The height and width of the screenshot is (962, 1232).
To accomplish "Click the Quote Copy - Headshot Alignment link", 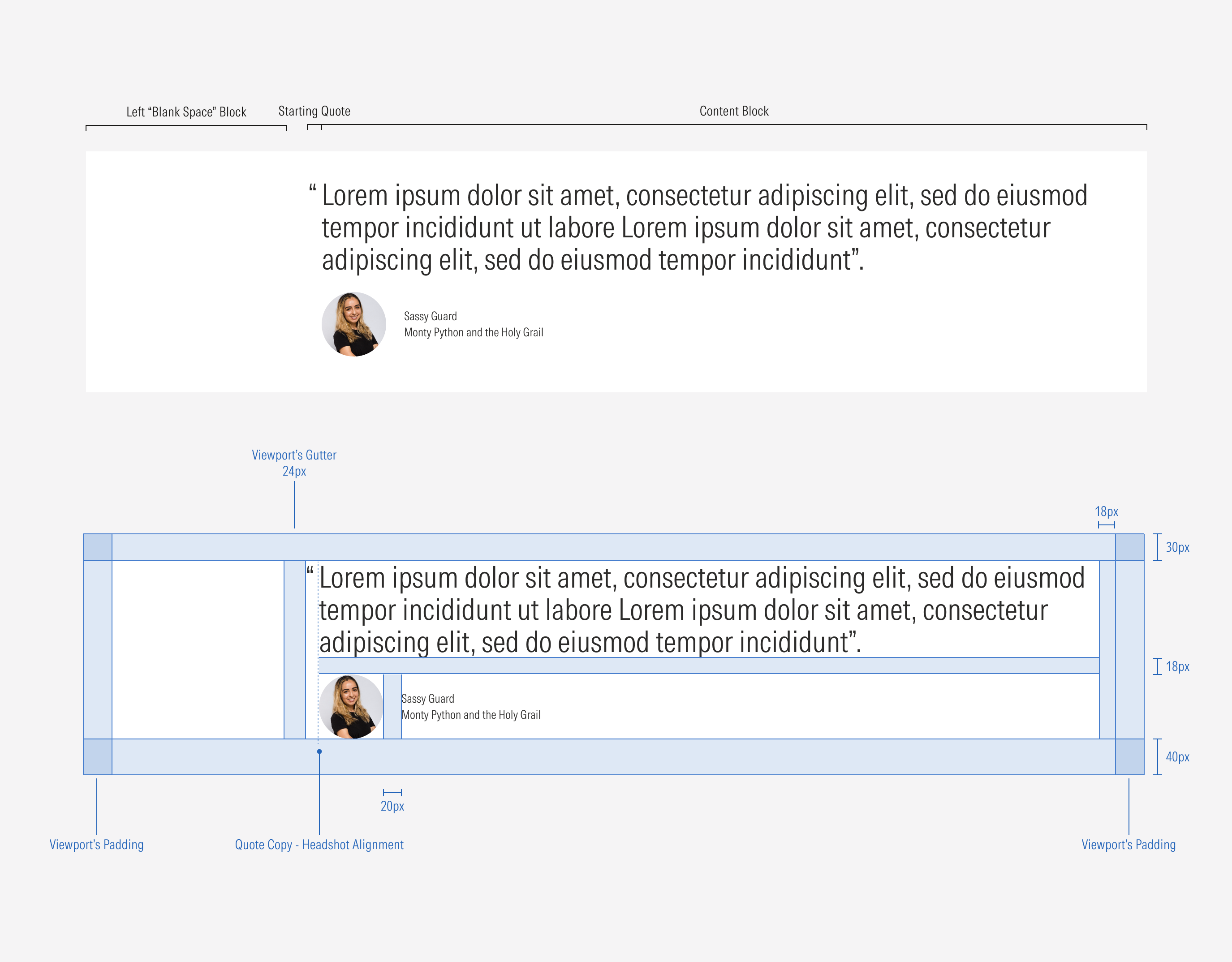I will (319, 845).
